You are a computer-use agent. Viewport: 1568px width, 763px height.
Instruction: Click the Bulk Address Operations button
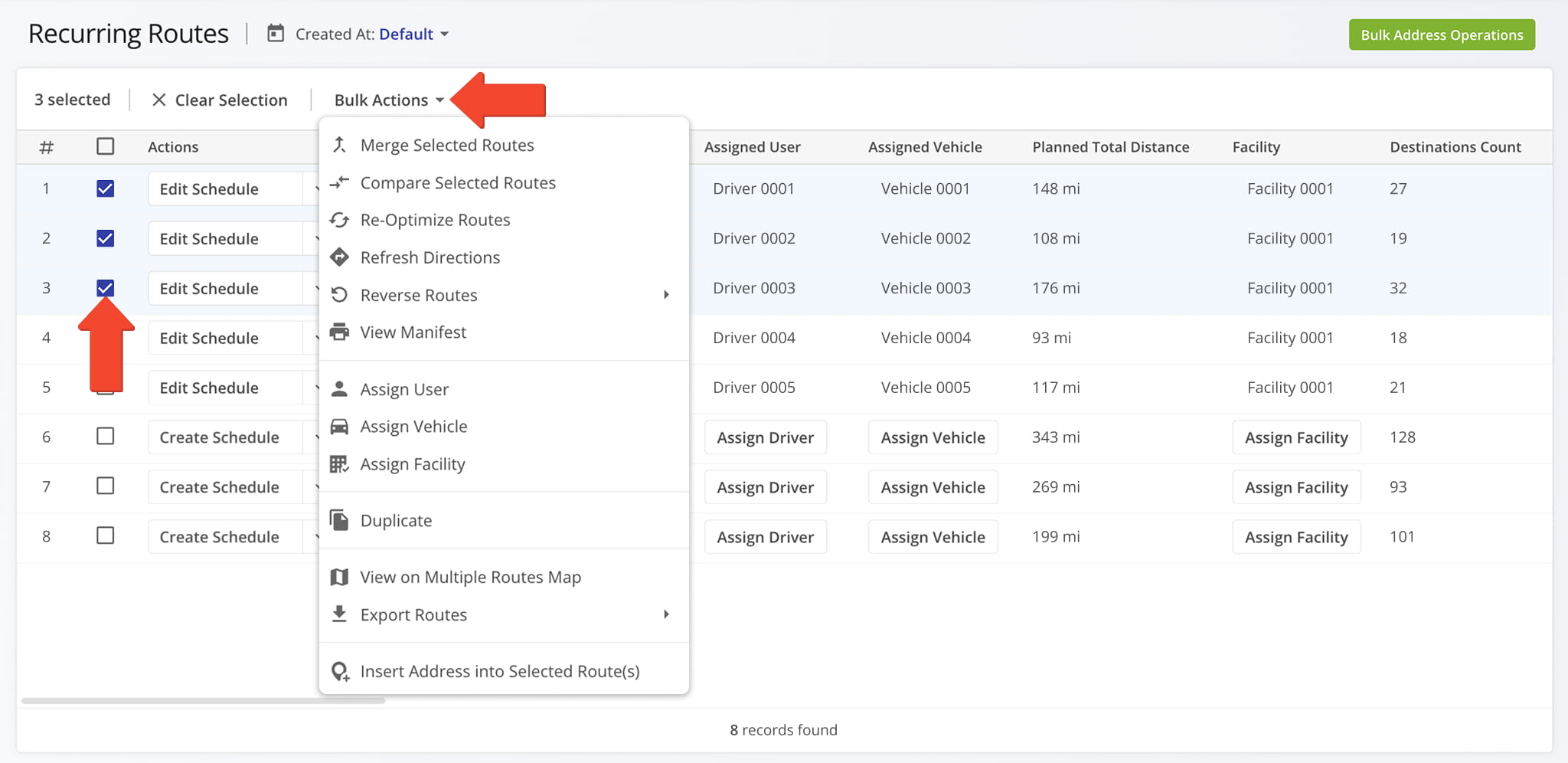coord(1442,34)
